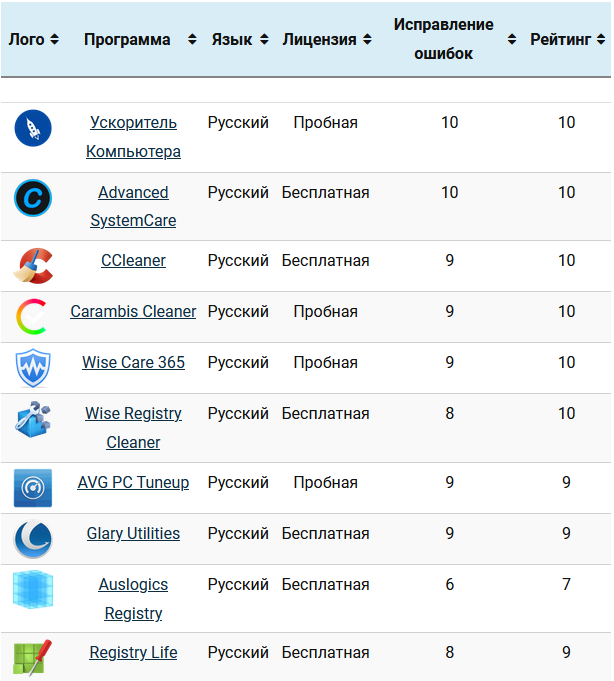Image resolution: width=614 pixels, height=681 pixels.
Task: Open the CCleaner program link
Action: tap(133, 260)
